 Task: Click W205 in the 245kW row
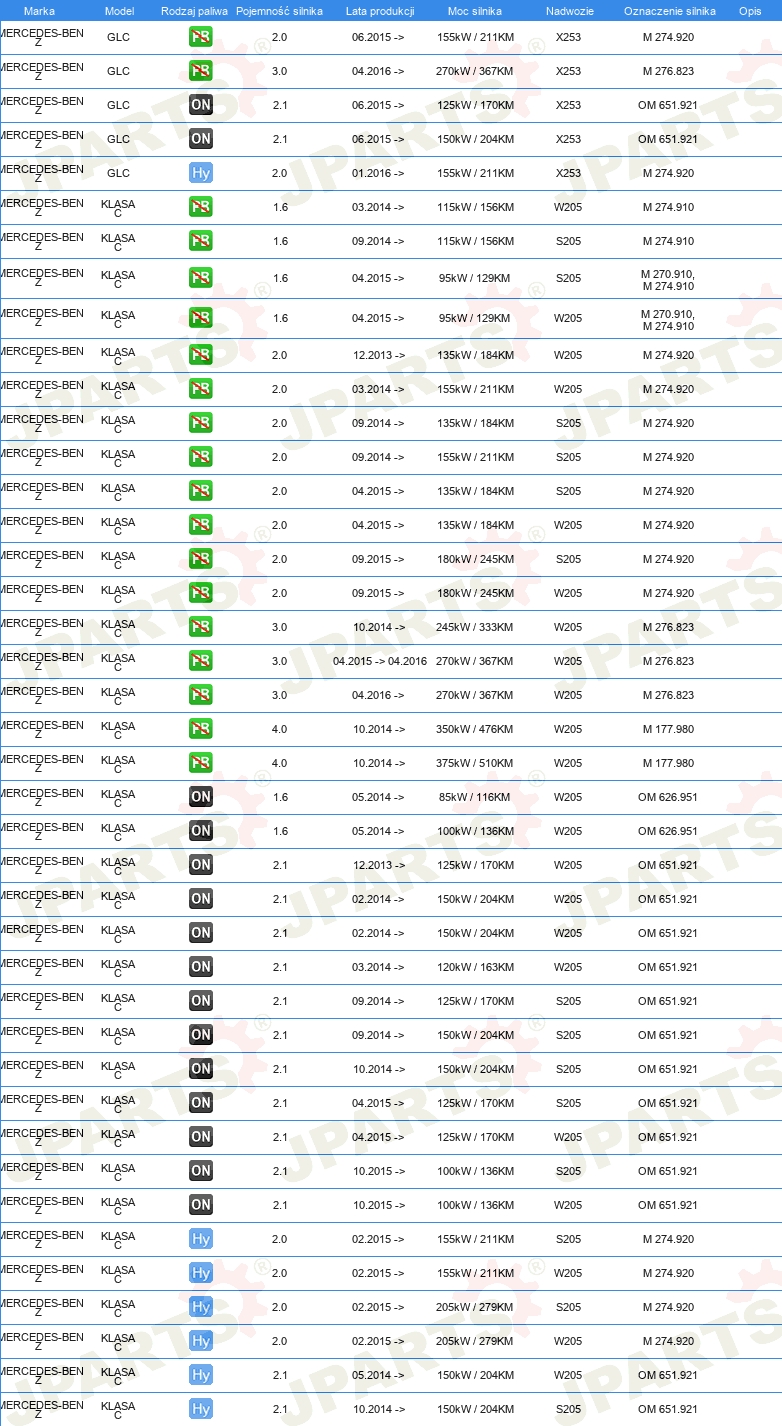point(568,628)
